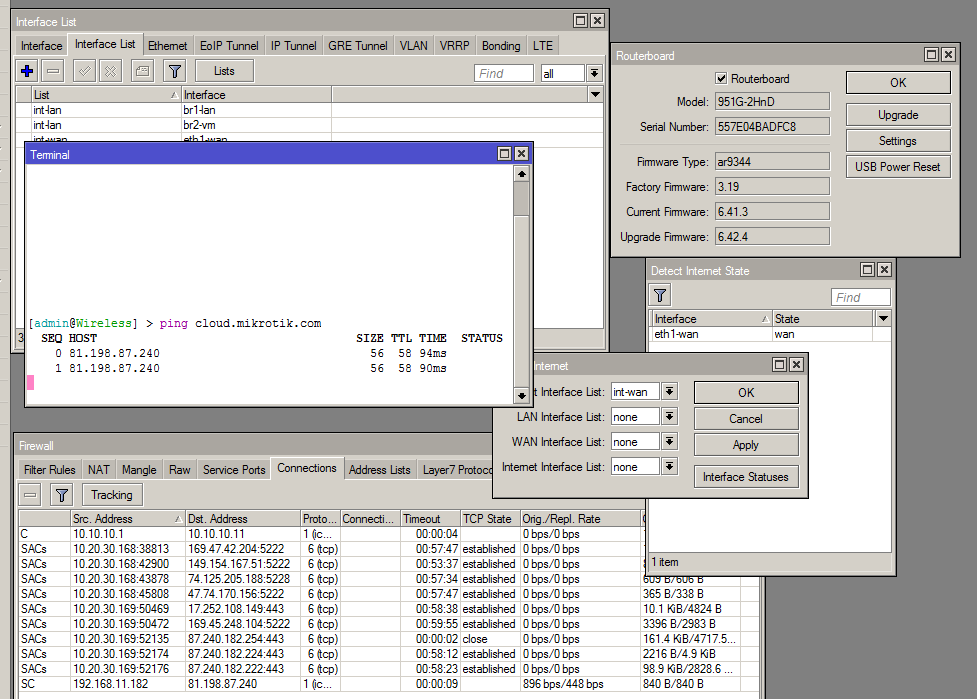Click Find field in Detect Internet State
This screenshot has width=977, height=699.
pos(860,297)
